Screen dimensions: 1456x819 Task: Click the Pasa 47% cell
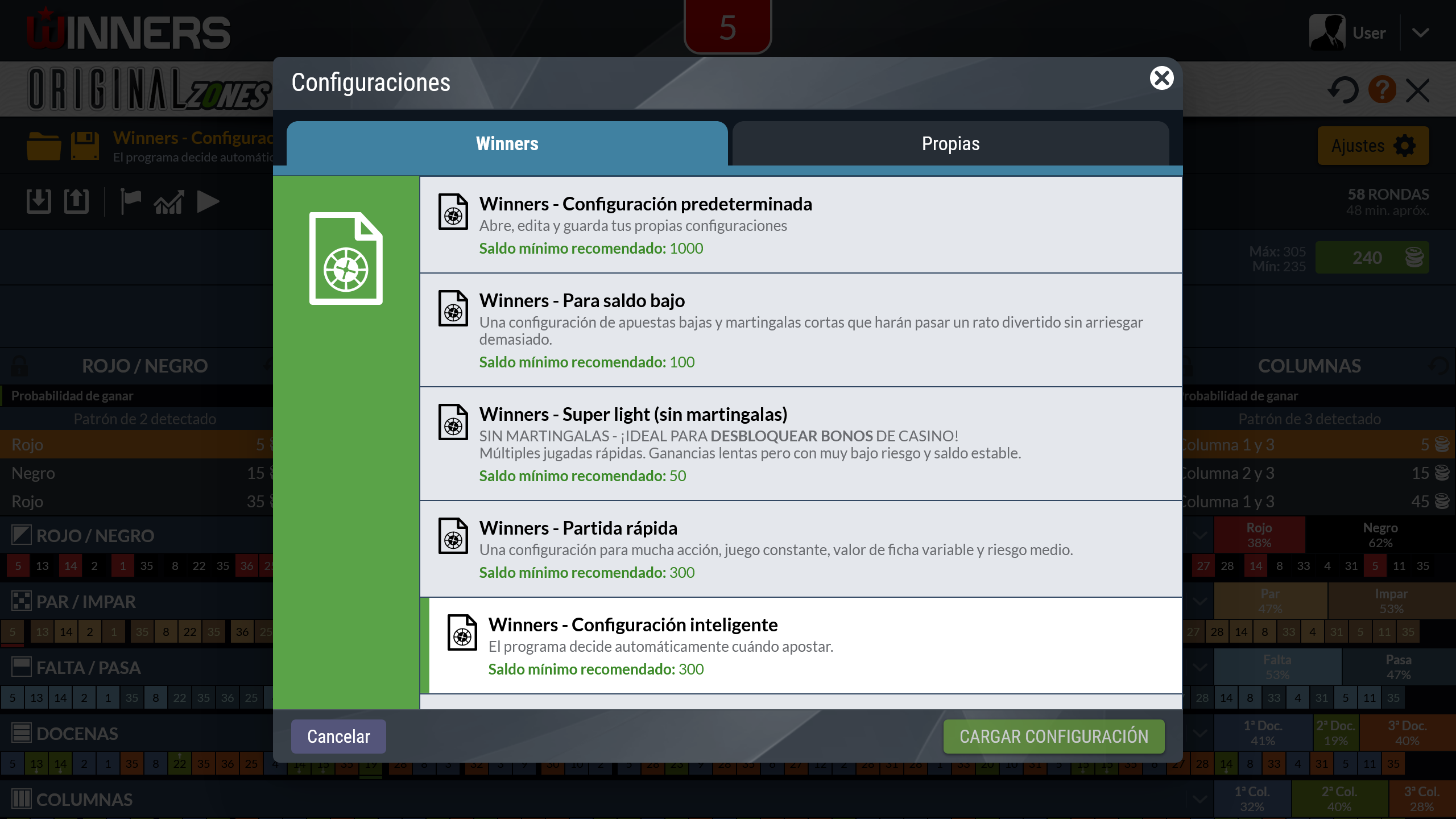(x=1399, y=667)
